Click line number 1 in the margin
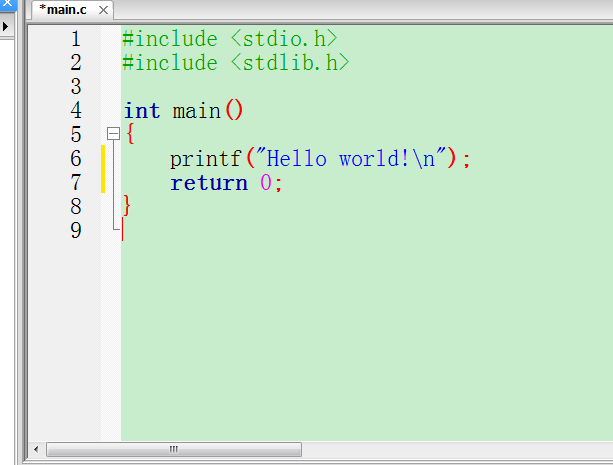 click(76, 39)
